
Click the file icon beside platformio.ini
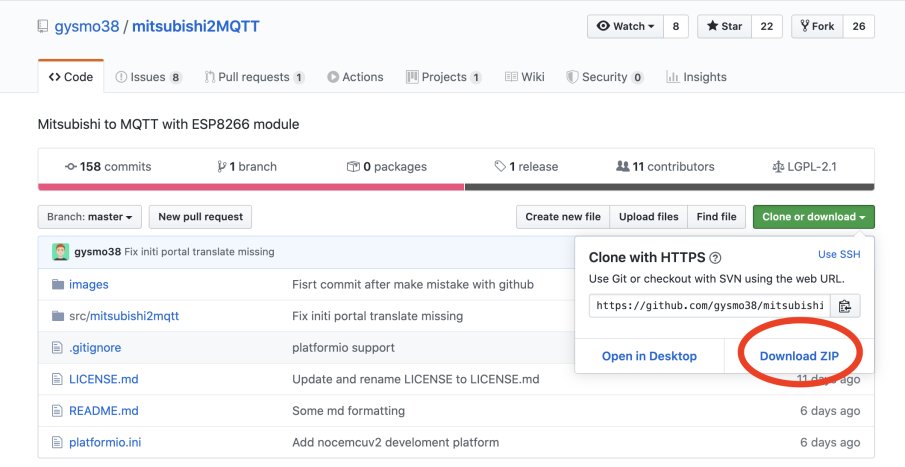[57, 443]
